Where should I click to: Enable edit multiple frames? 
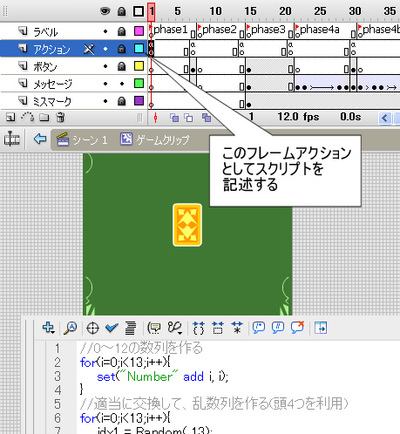tap(207, 117)
